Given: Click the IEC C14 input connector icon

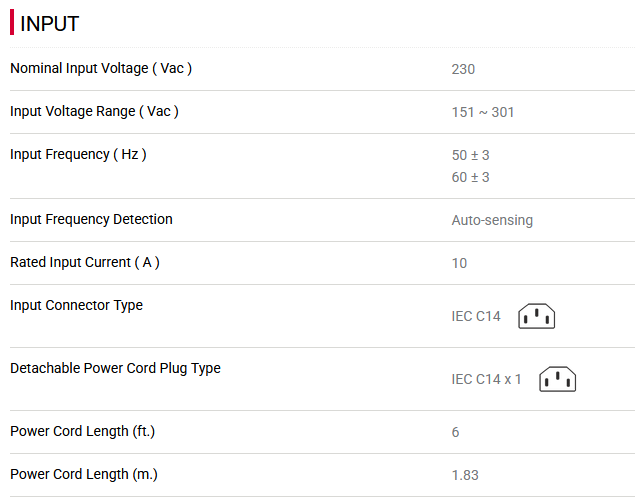Looking at the screenshot, I should 536,316.
